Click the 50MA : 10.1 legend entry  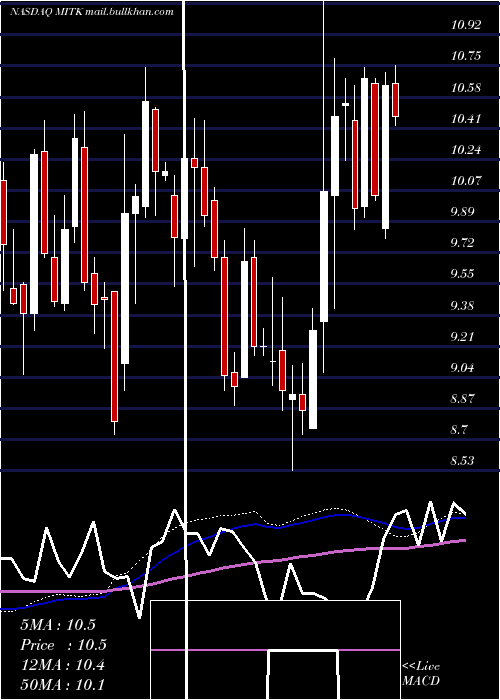62,684
